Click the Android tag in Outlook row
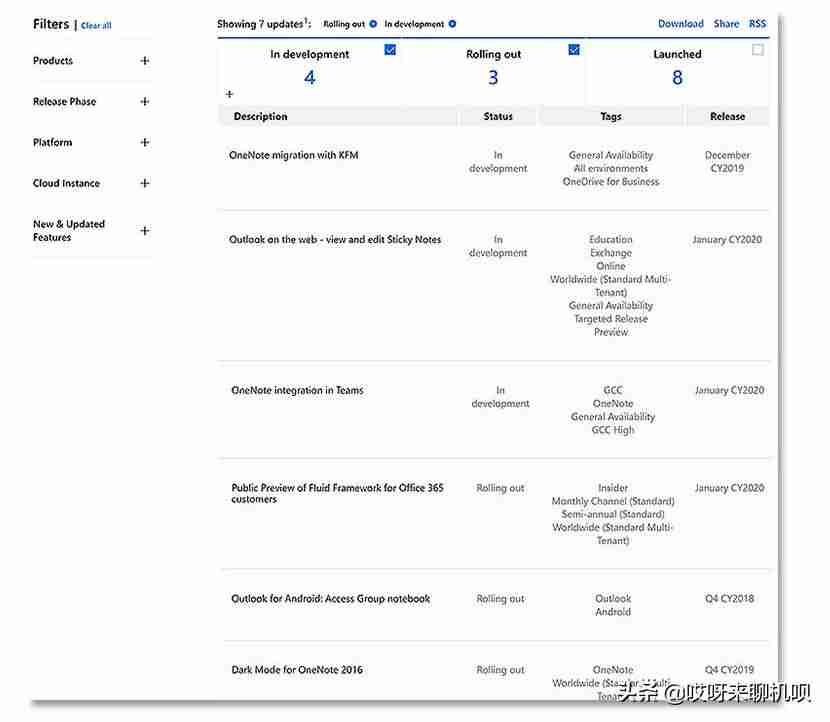Image resolution: width=830 pixels, height=722 pixels. [x=613, y=612]
